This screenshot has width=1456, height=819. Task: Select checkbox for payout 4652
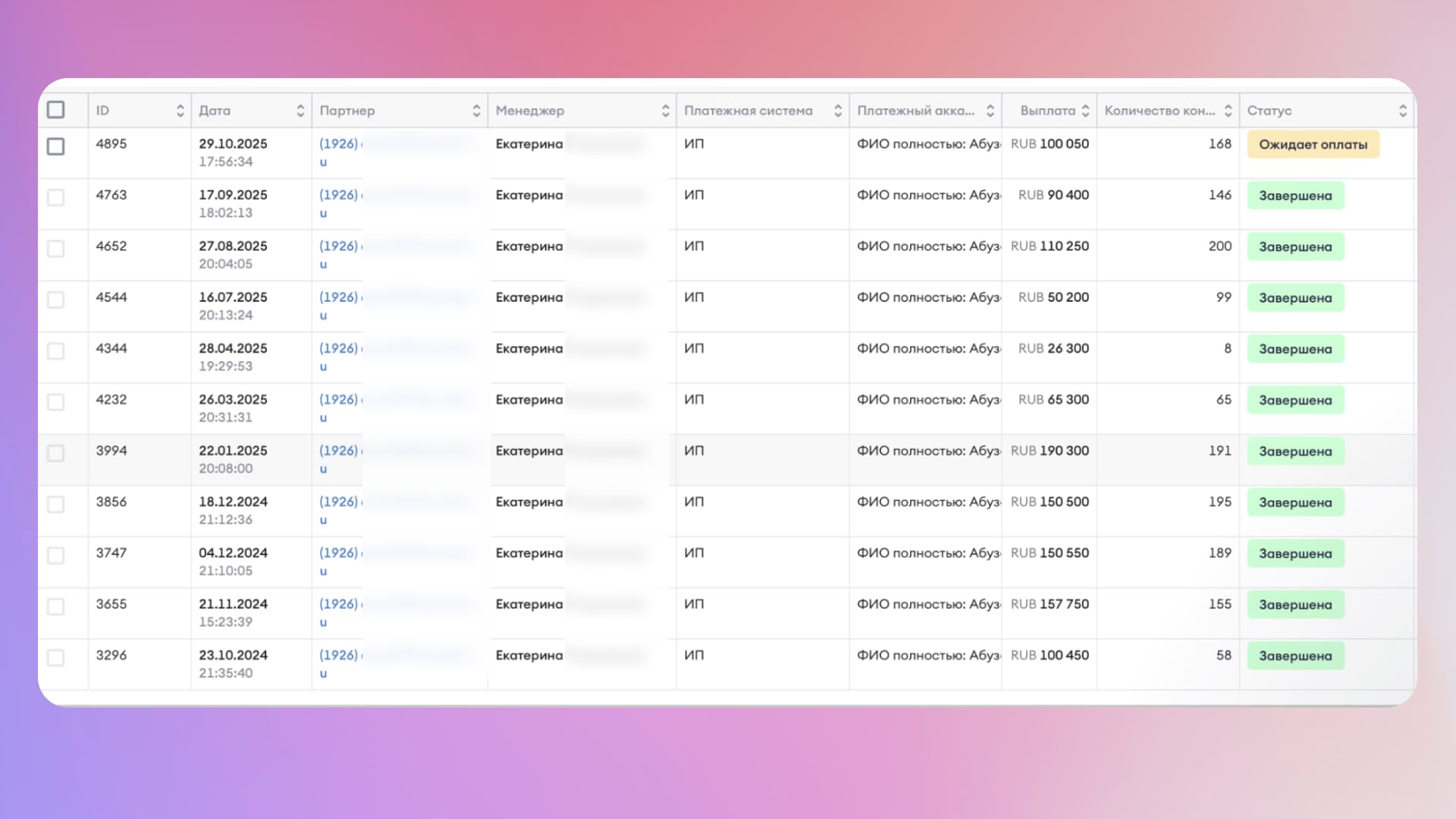click(55, 249)
